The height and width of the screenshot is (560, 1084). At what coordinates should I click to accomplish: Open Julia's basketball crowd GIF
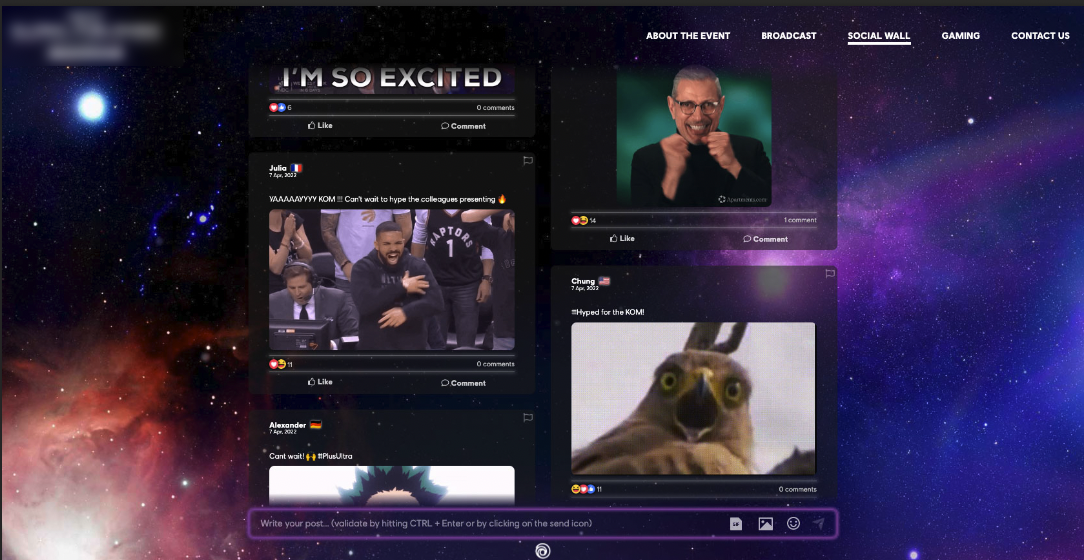coord(392,280)
